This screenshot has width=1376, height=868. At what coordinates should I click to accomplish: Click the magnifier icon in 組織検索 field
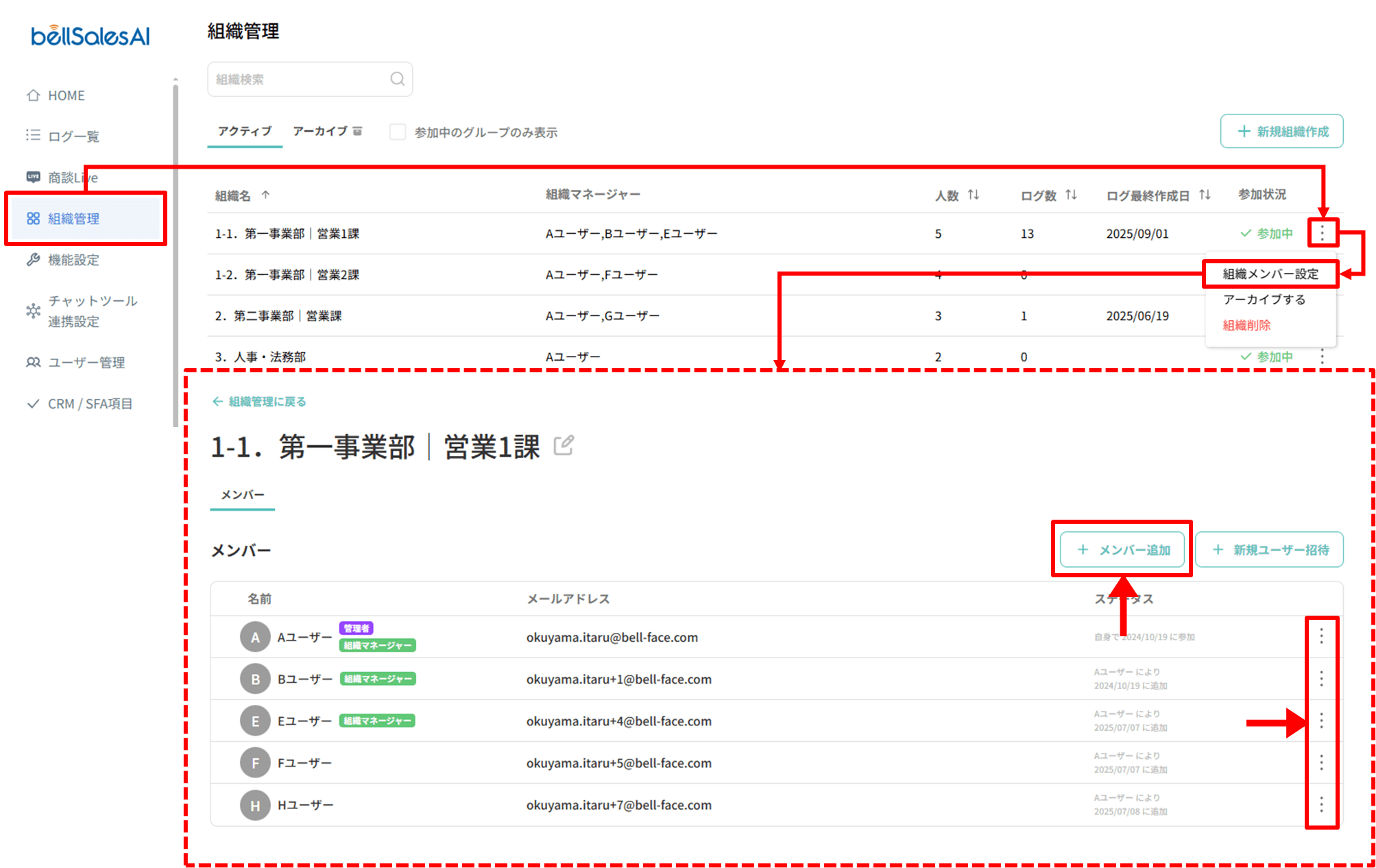pos(397,79)
